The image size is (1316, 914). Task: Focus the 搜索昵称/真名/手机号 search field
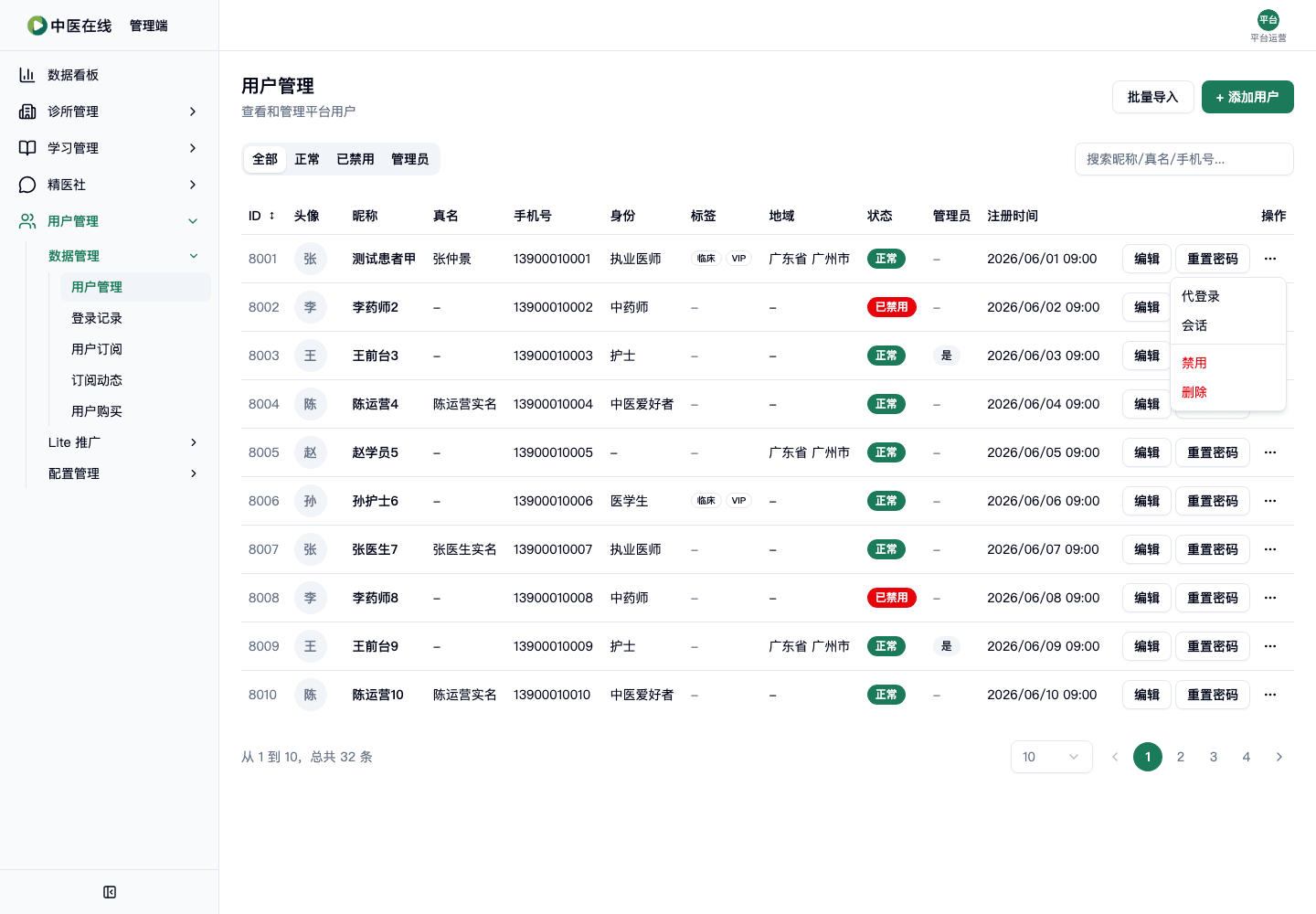[1184, 159]
